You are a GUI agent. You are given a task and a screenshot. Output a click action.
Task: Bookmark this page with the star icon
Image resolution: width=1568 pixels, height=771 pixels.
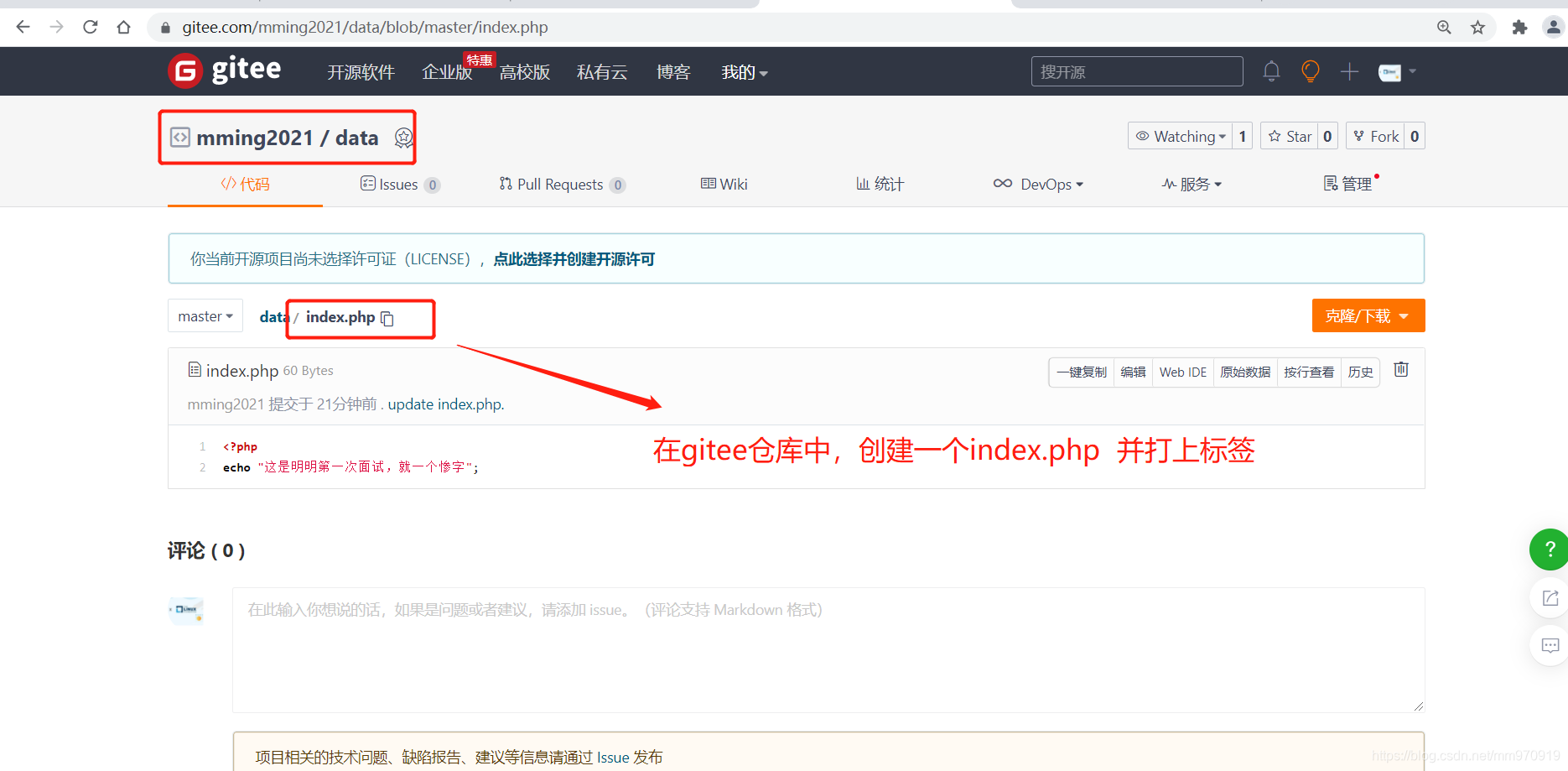click(1477, 28)
